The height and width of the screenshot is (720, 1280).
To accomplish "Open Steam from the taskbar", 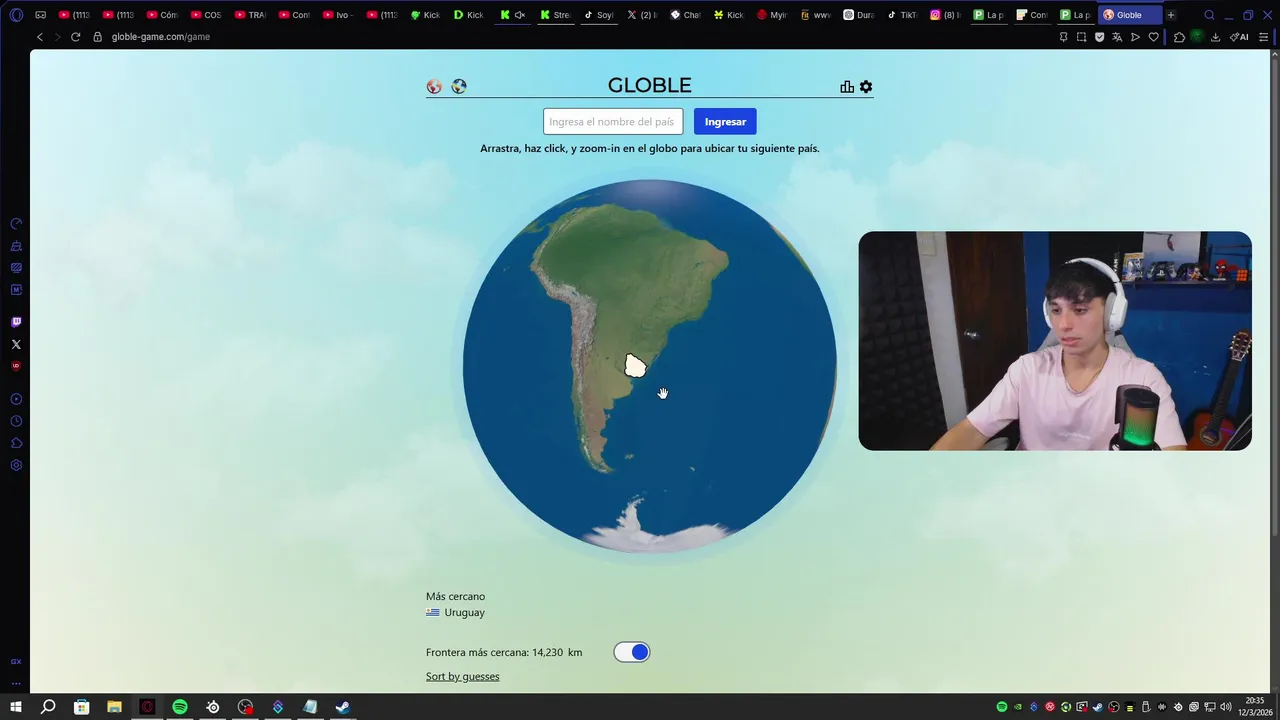I will pos(342,707).
